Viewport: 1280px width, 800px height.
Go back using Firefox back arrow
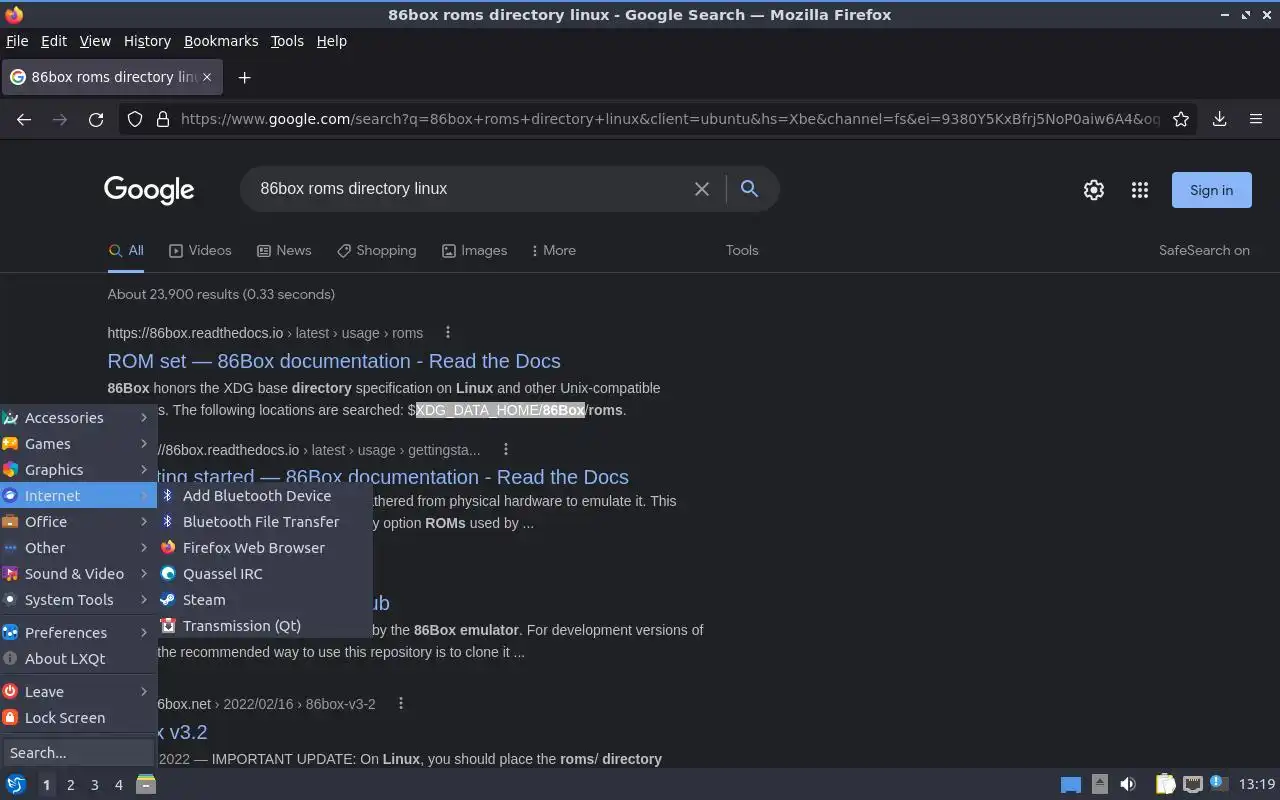[24, 119]
